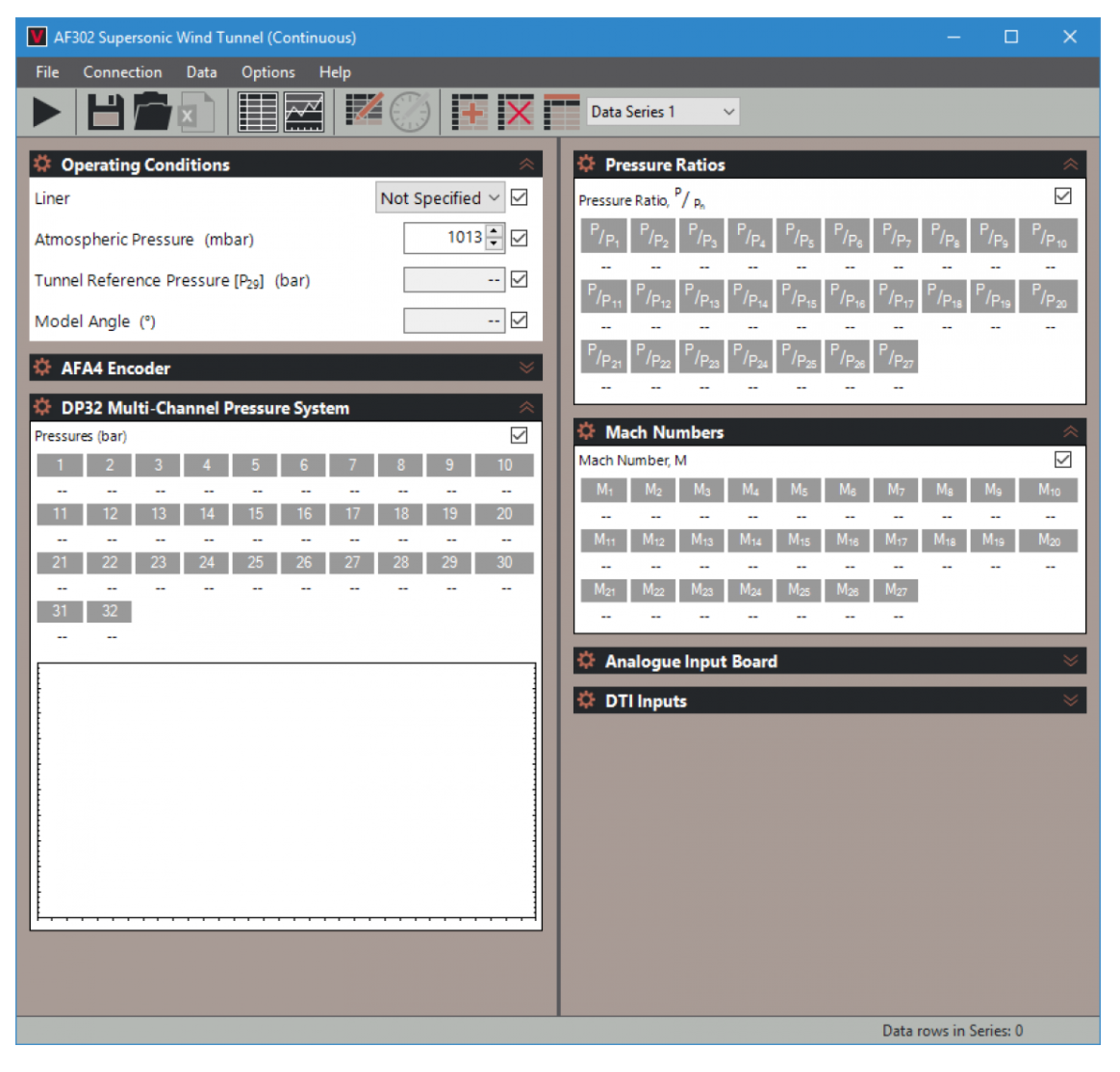Viewport: 1120px width, 1072px height.
Task: Open the Data menu
Action: coord(201,72)
